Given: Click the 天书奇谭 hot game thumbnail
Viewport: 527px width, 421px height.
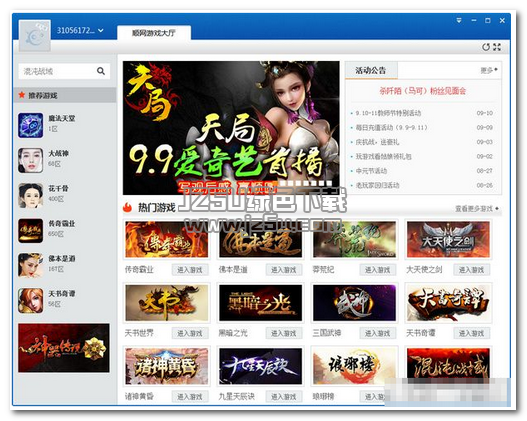Looking at the screenshot, I should point(448,303).
